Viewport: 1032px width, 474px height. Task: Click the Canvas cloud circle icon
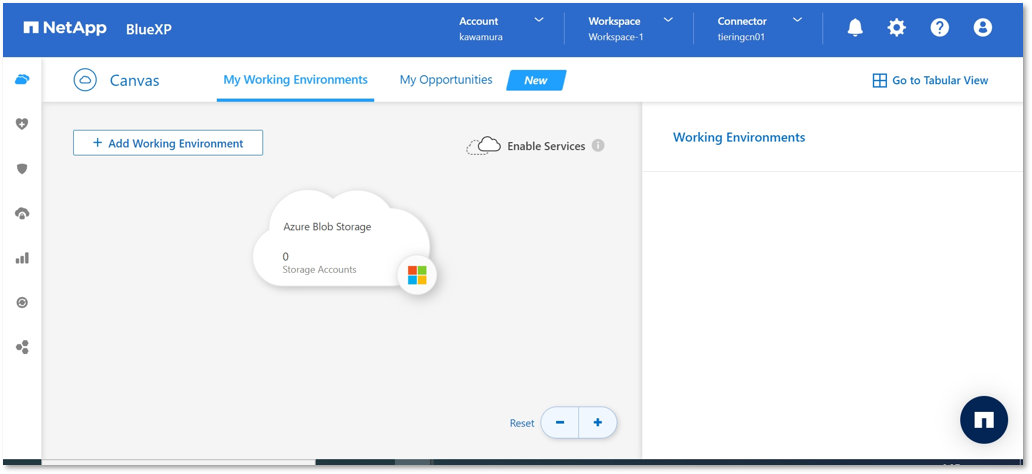[86, 80]
